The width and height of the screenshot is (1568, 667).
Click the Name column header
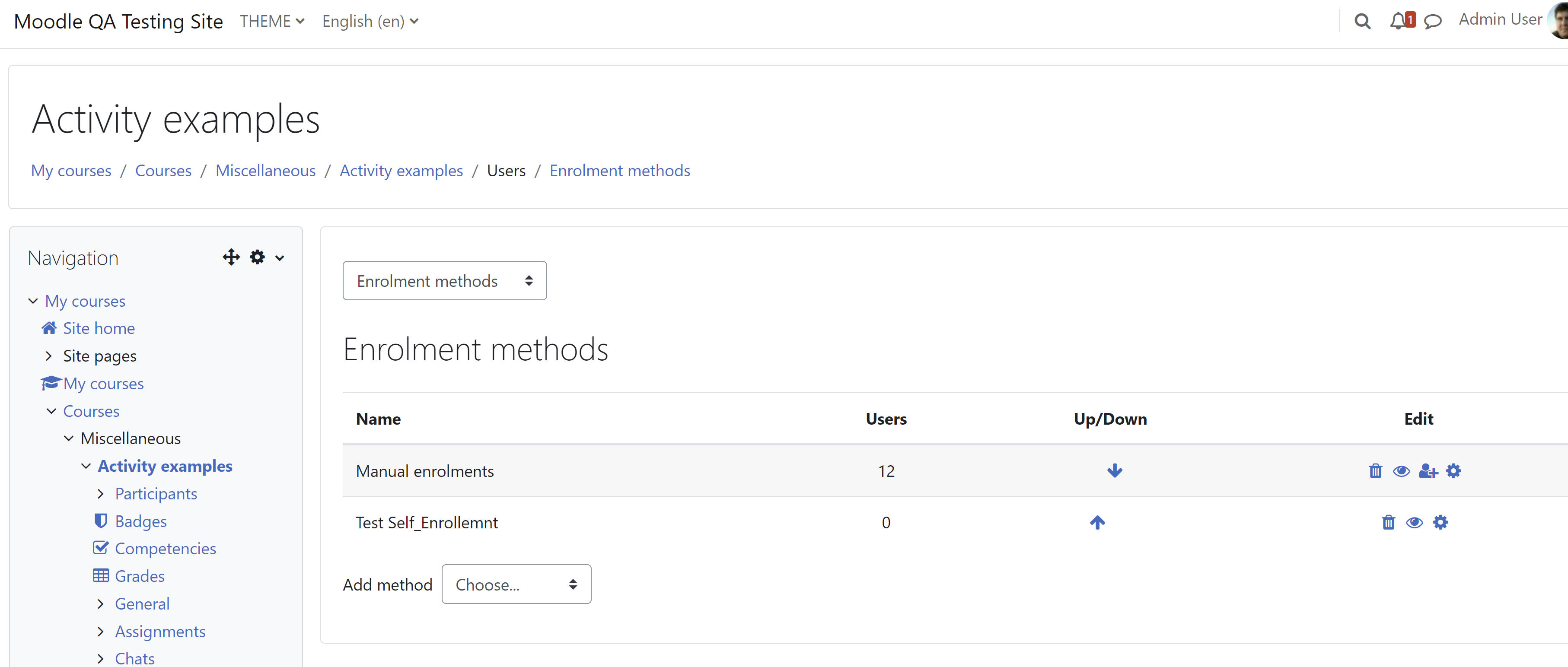[x=378, y=419]
